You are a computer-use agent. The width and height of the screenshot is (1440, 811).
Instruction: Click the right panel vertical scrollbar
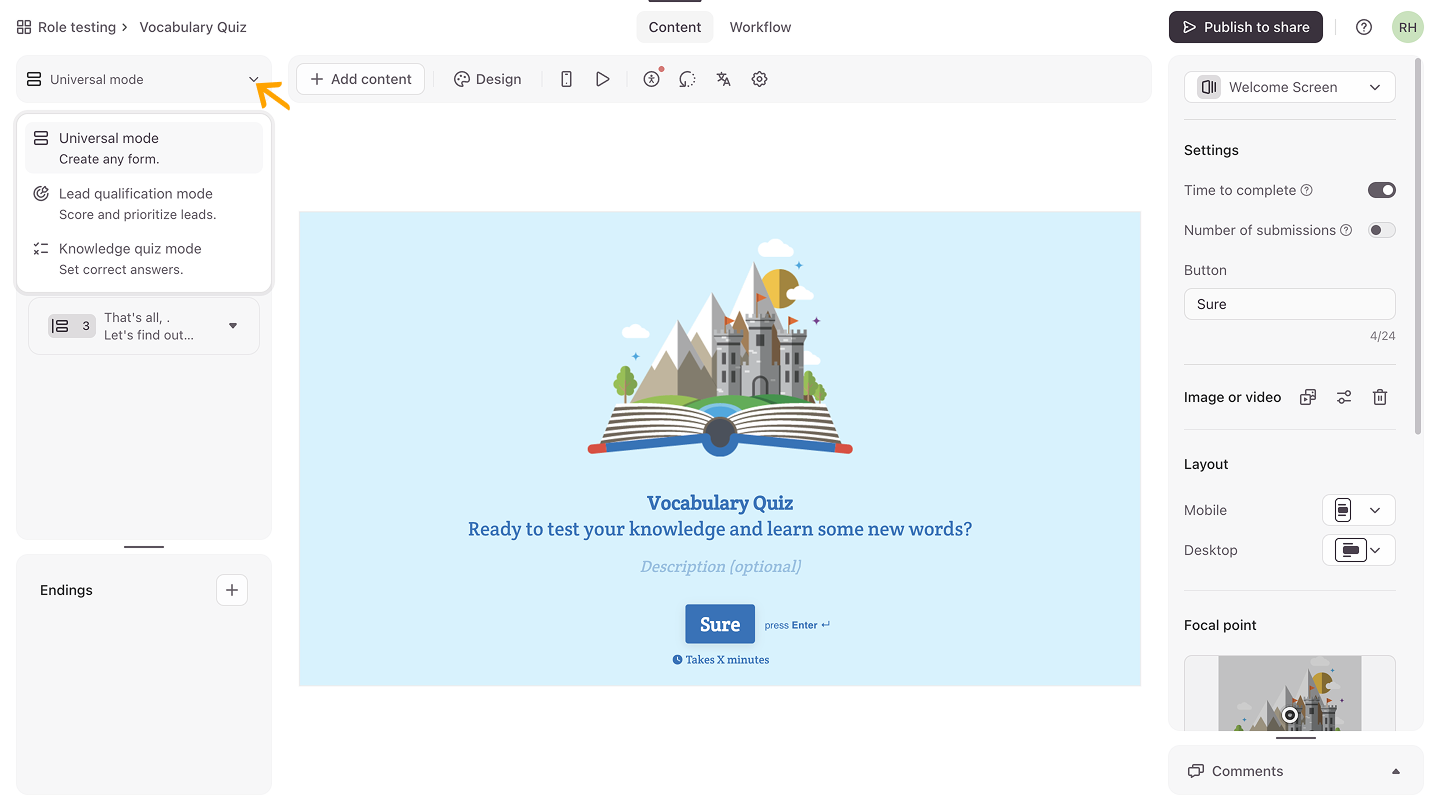(1417, 245)
